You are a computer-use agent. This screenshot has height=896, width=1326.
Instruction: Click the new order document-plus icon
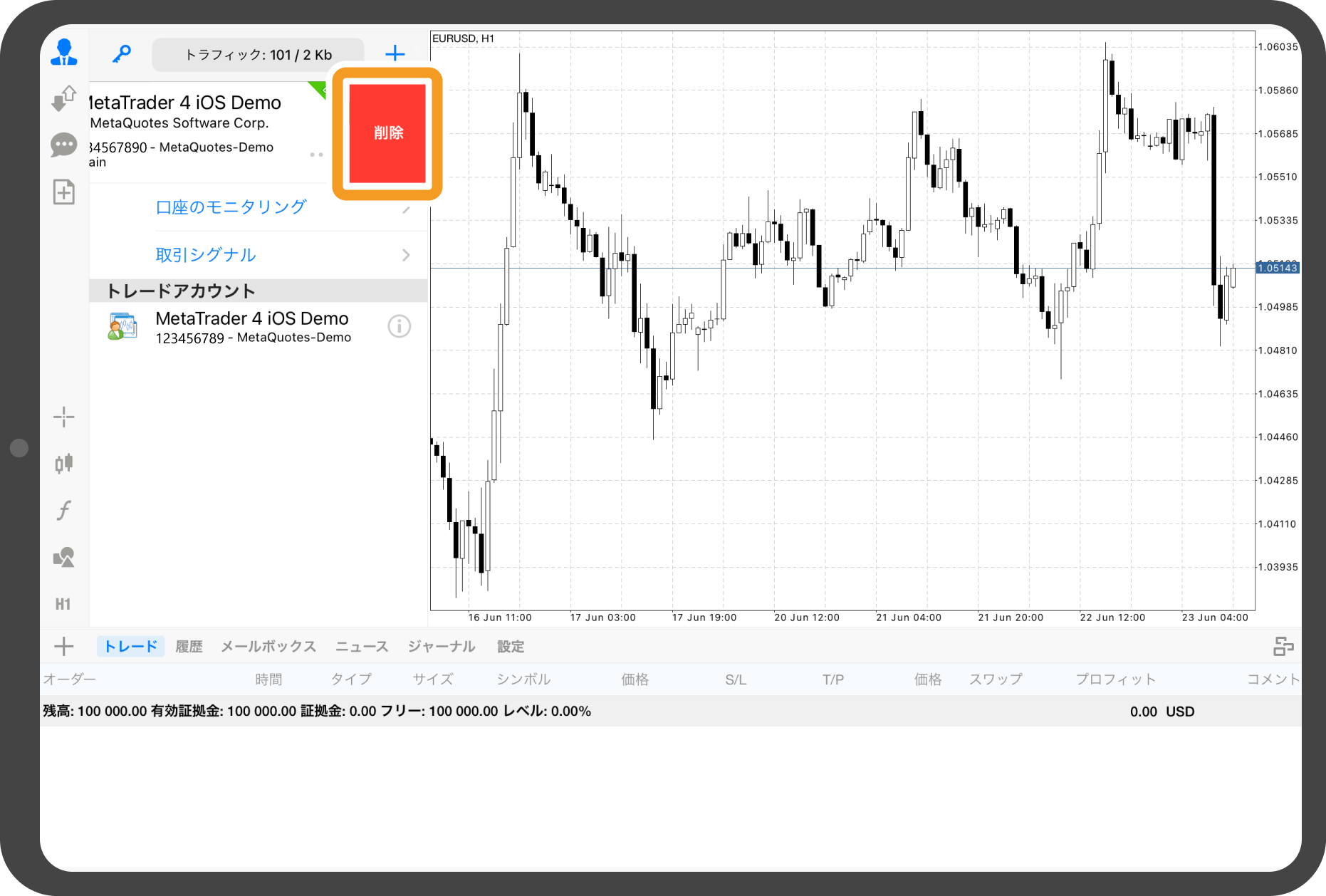coord(64,192)
